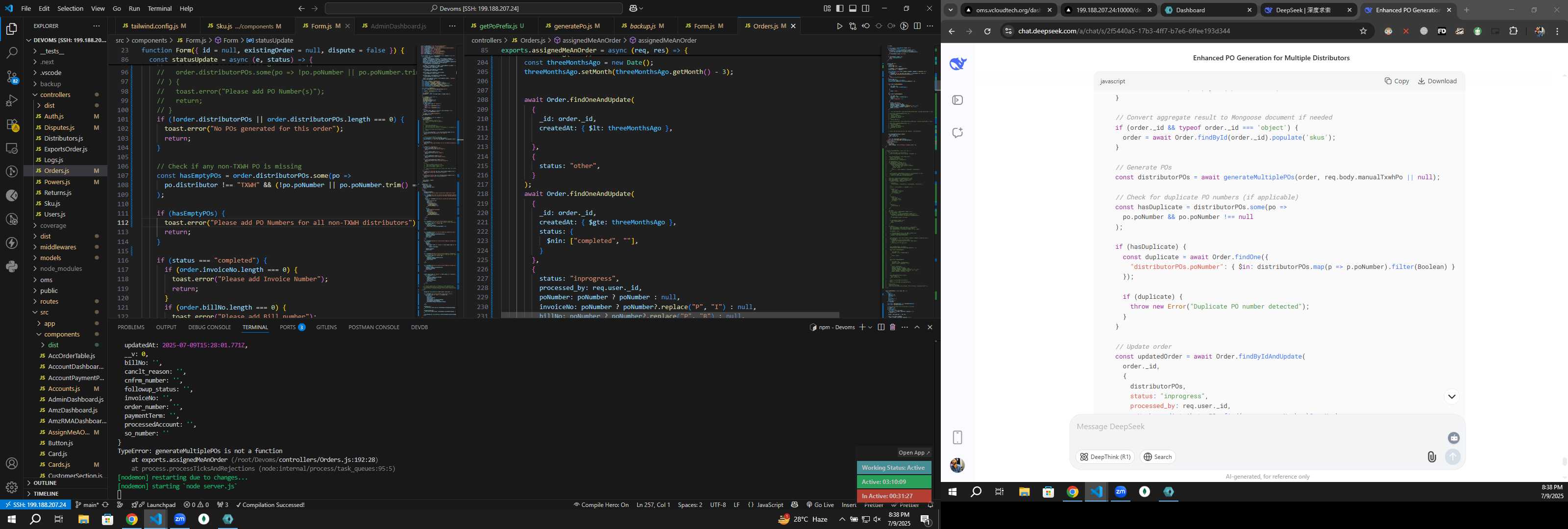Image resolution: width=1568 pixels, height=529 pixels.
Task: Expand the middlewares folder
Action: pos(58,247)
